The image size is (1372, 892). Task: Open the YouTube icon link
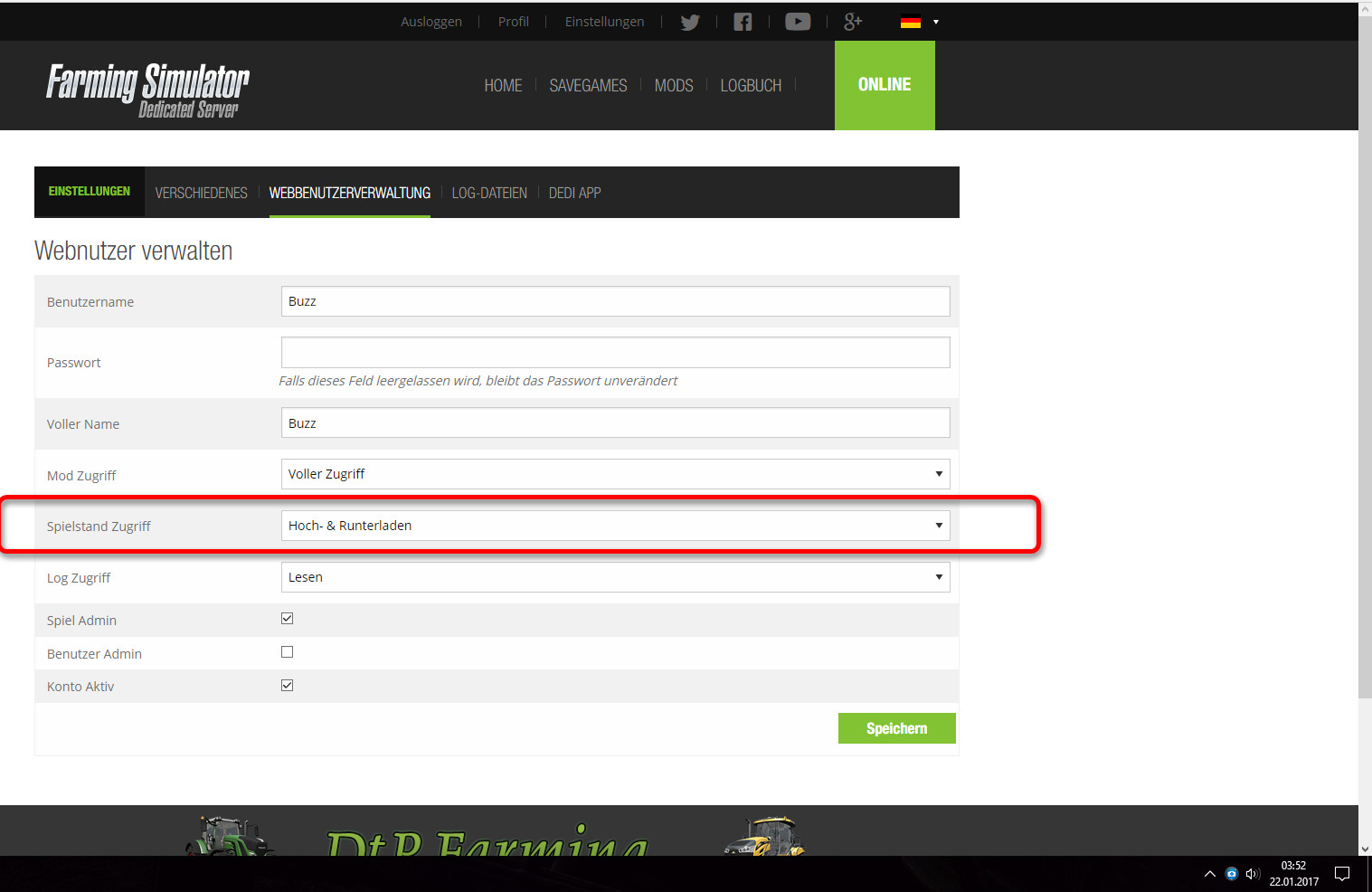pos(797,22)
